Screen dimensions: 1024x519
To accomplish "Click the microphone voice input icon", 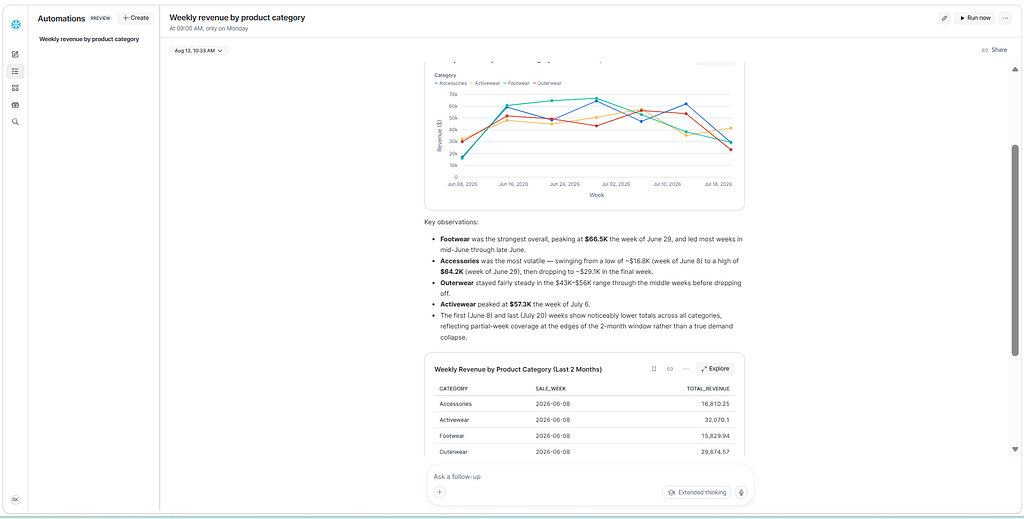I will (741, 492).
